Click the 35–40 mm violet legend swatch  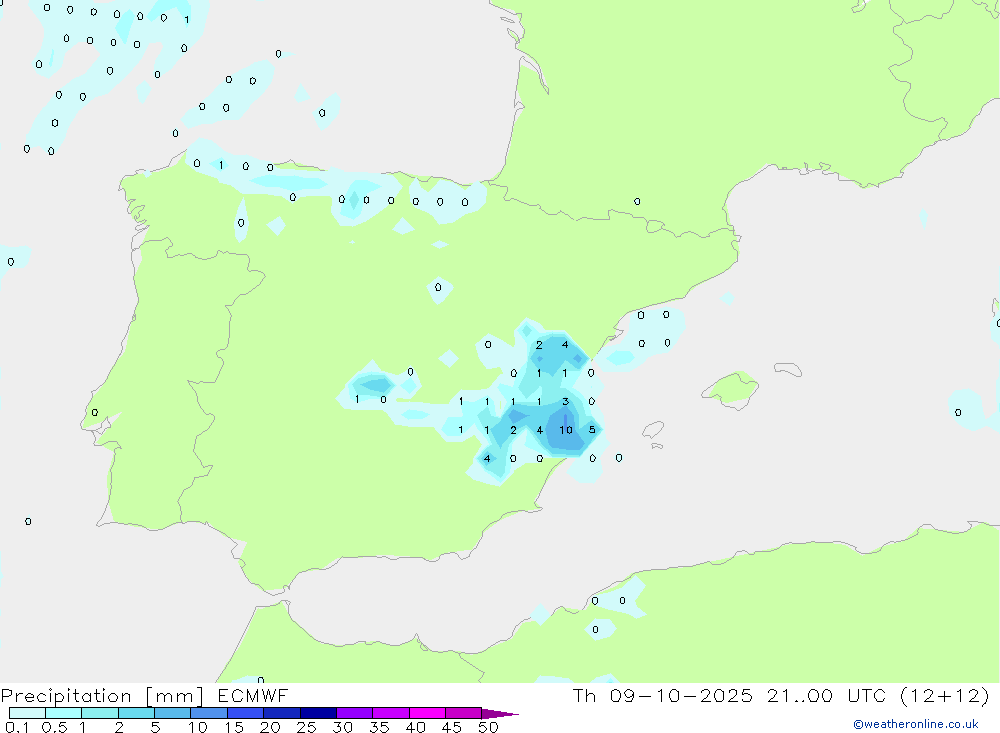[x=390, y=713]
